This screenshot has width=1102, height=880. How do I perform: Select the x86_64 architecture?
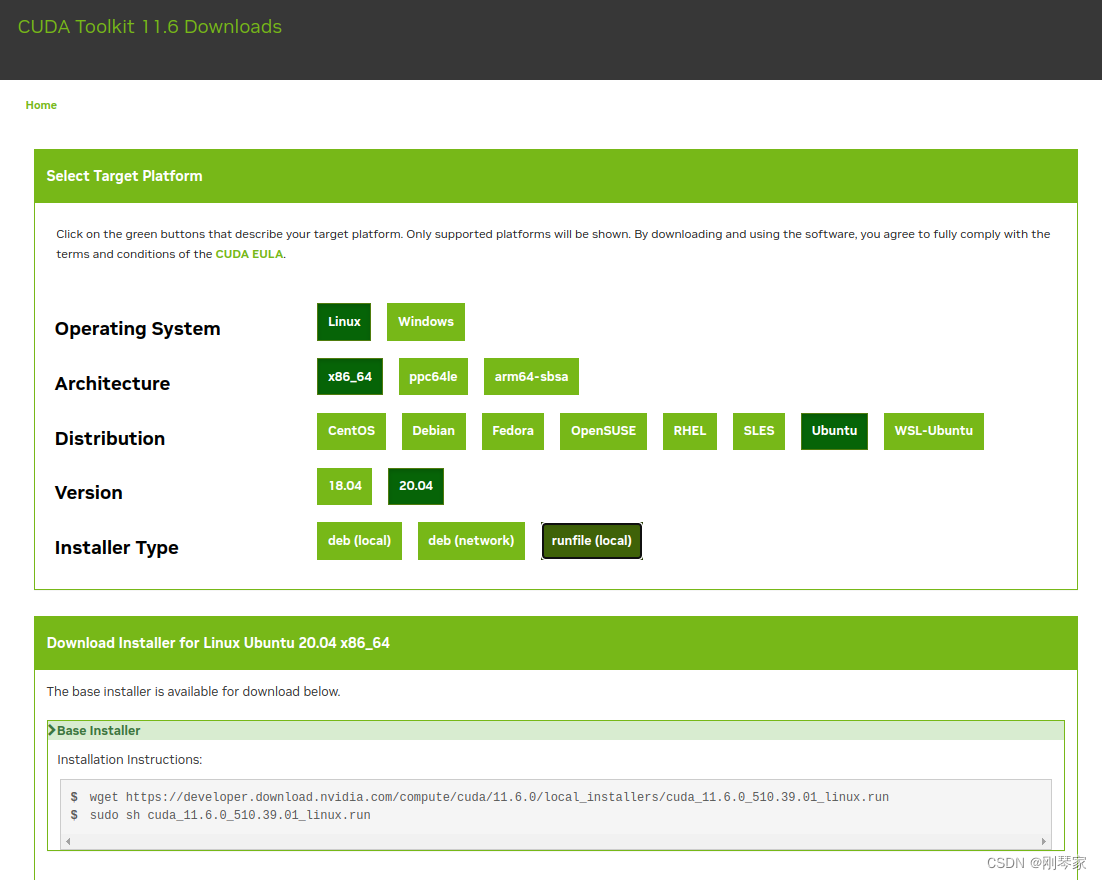349,376
